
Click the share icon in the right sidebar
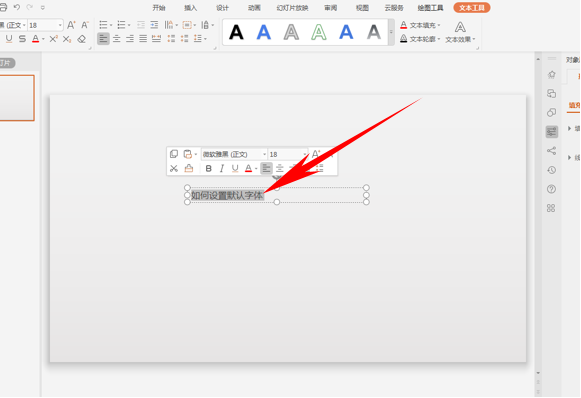coord(551,150)
